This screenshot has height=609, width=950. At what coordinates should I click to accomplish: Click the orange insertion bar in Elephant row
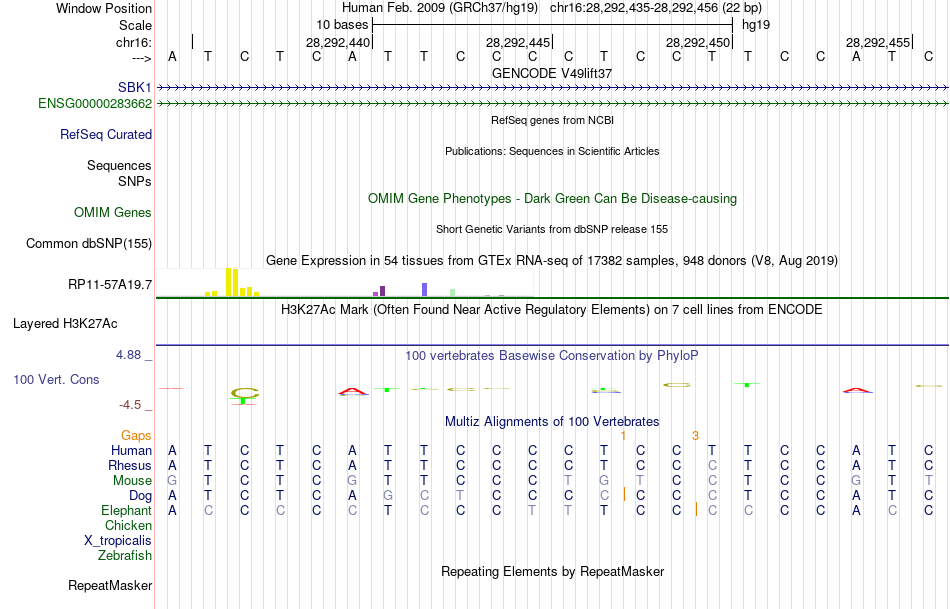click(696, 509)
